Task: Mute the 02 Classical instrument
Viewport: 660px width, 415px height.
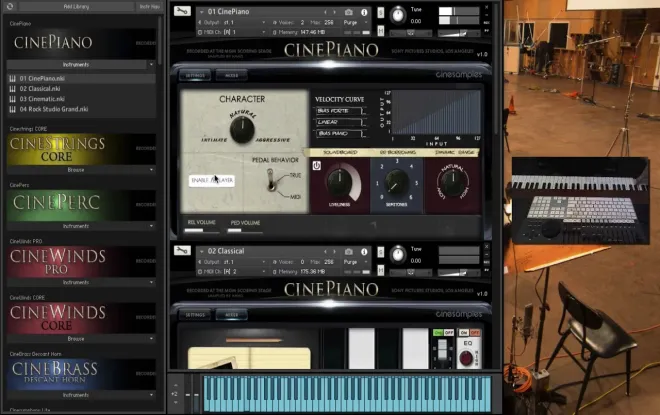Action: tap(381, 270)
